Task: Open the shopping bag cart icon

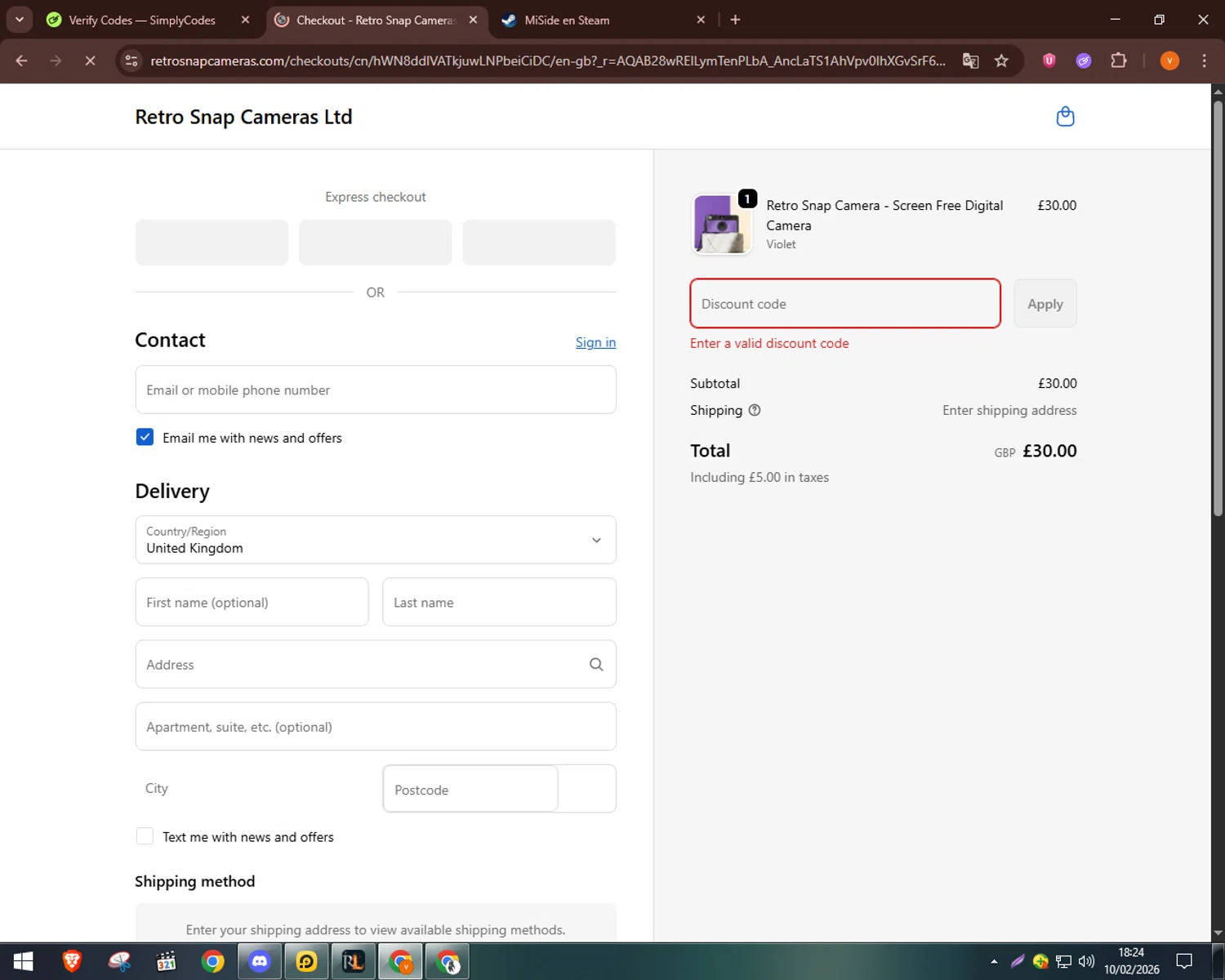Action: tap(1065, 117)
